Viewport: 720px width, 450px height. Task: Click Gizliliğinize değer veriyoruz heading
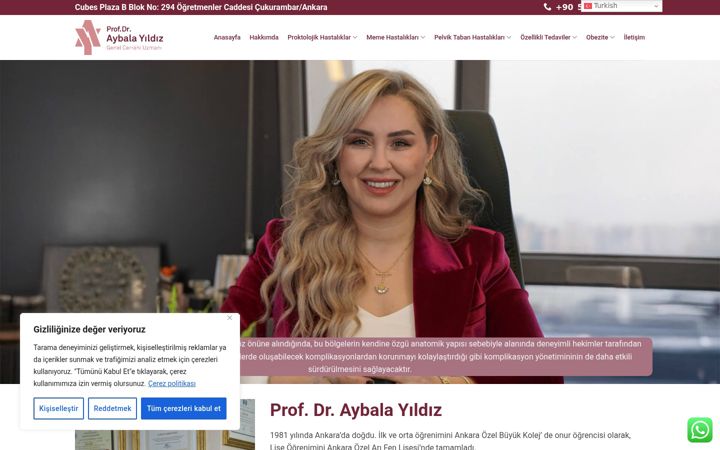[89, 329]
